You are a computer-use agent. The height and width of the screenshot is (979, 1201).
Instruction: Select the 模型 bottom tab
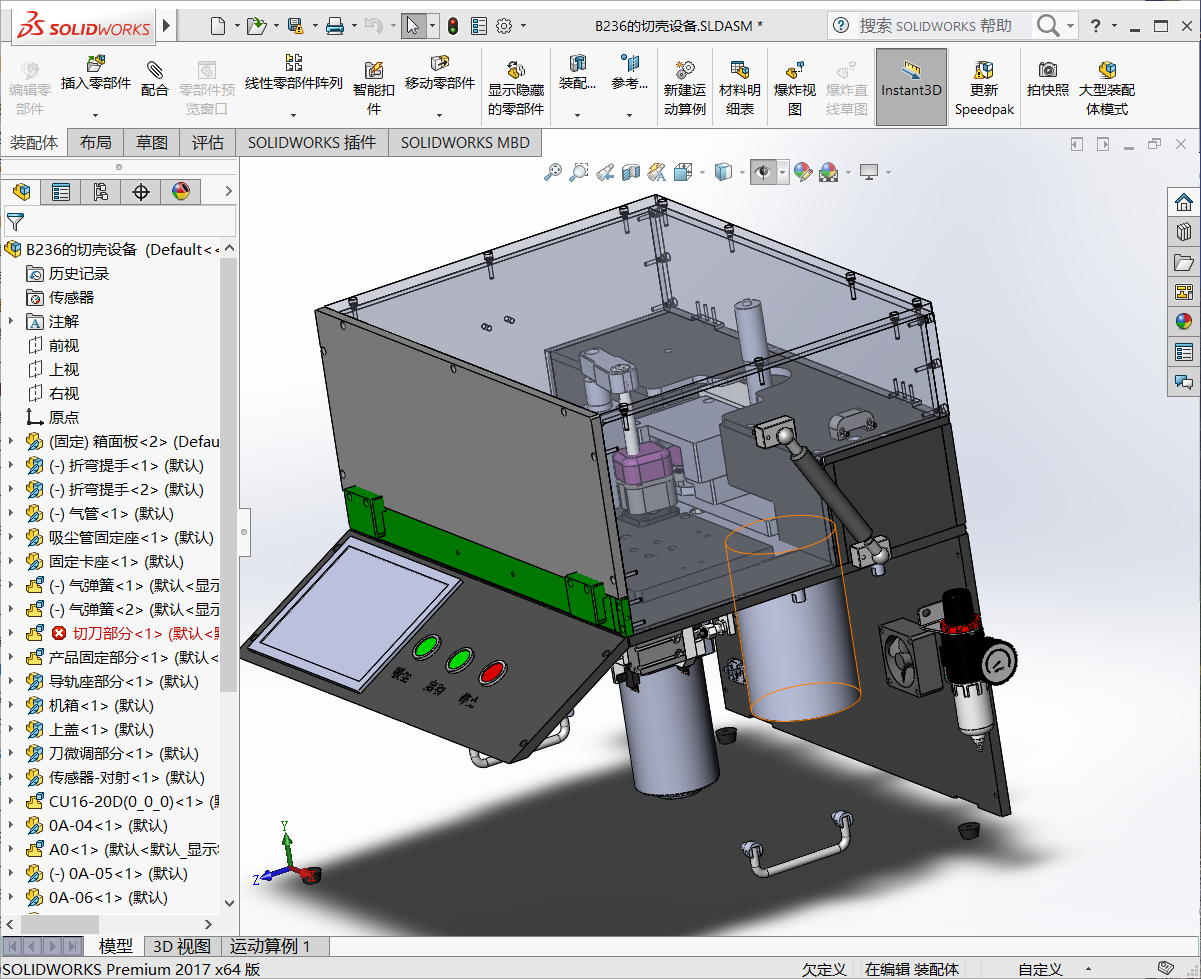[115, 946]
